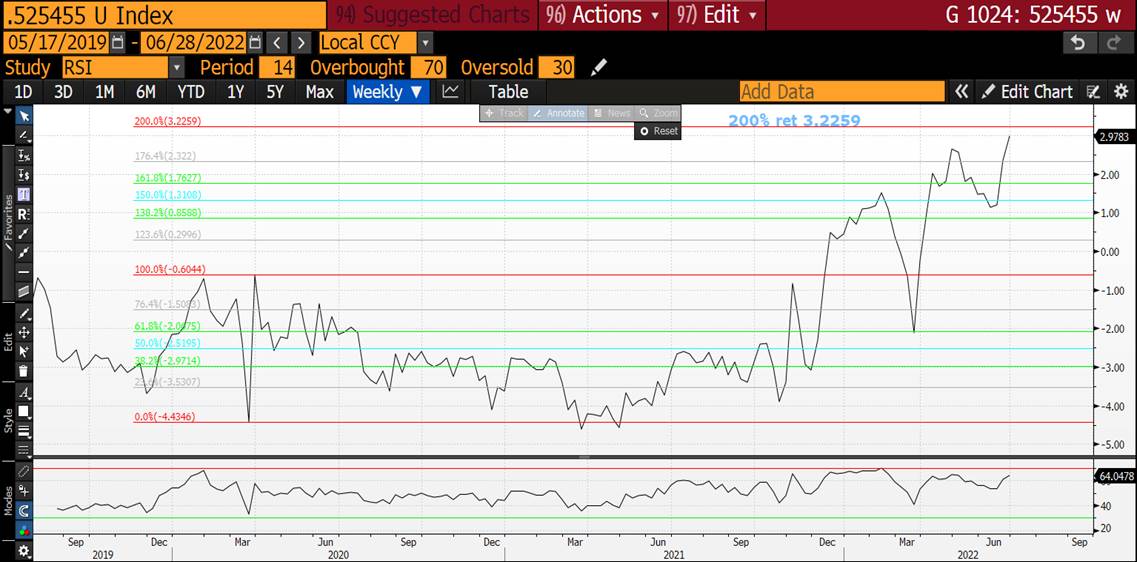Click the Oversold 30 field

[x=557, y=68]
